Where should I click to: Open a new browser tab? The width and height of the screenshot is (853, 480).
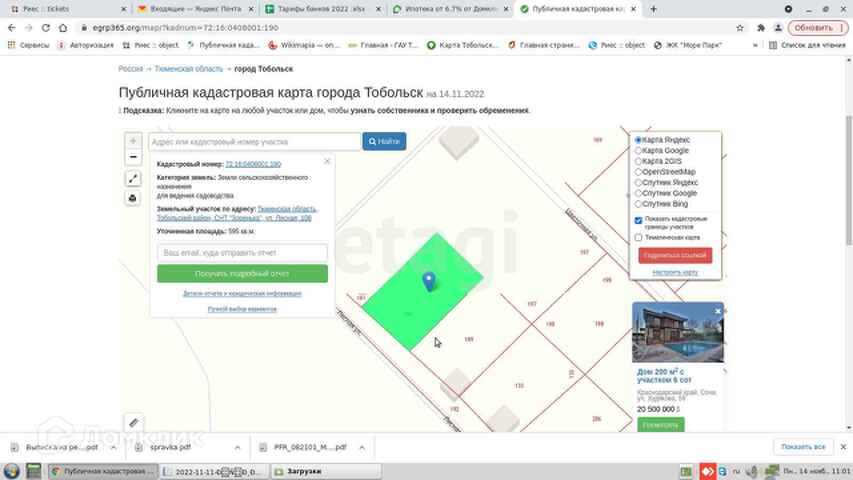[x=653, y=9]
